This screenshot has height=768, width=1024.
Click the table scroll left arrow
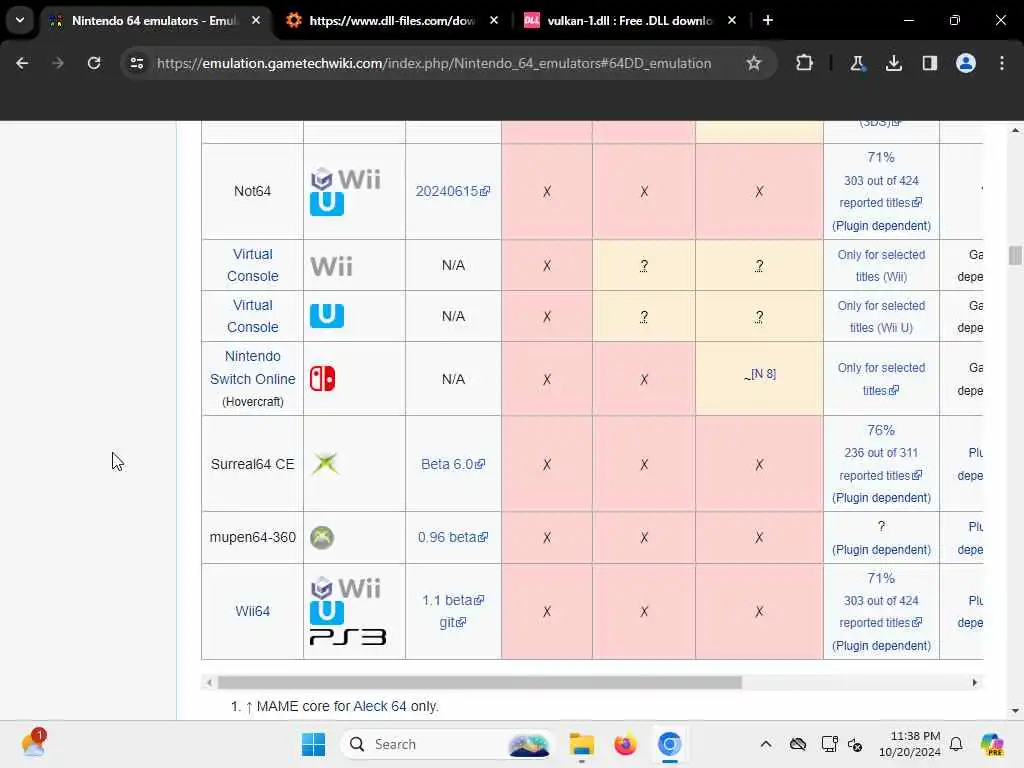(x=209, y=682)
